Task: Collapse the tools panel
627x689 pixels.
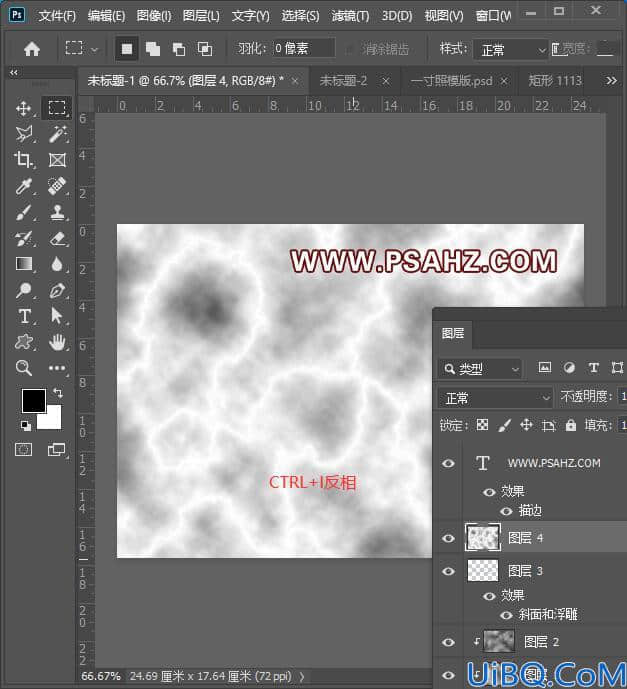Action: pos(14,73)
